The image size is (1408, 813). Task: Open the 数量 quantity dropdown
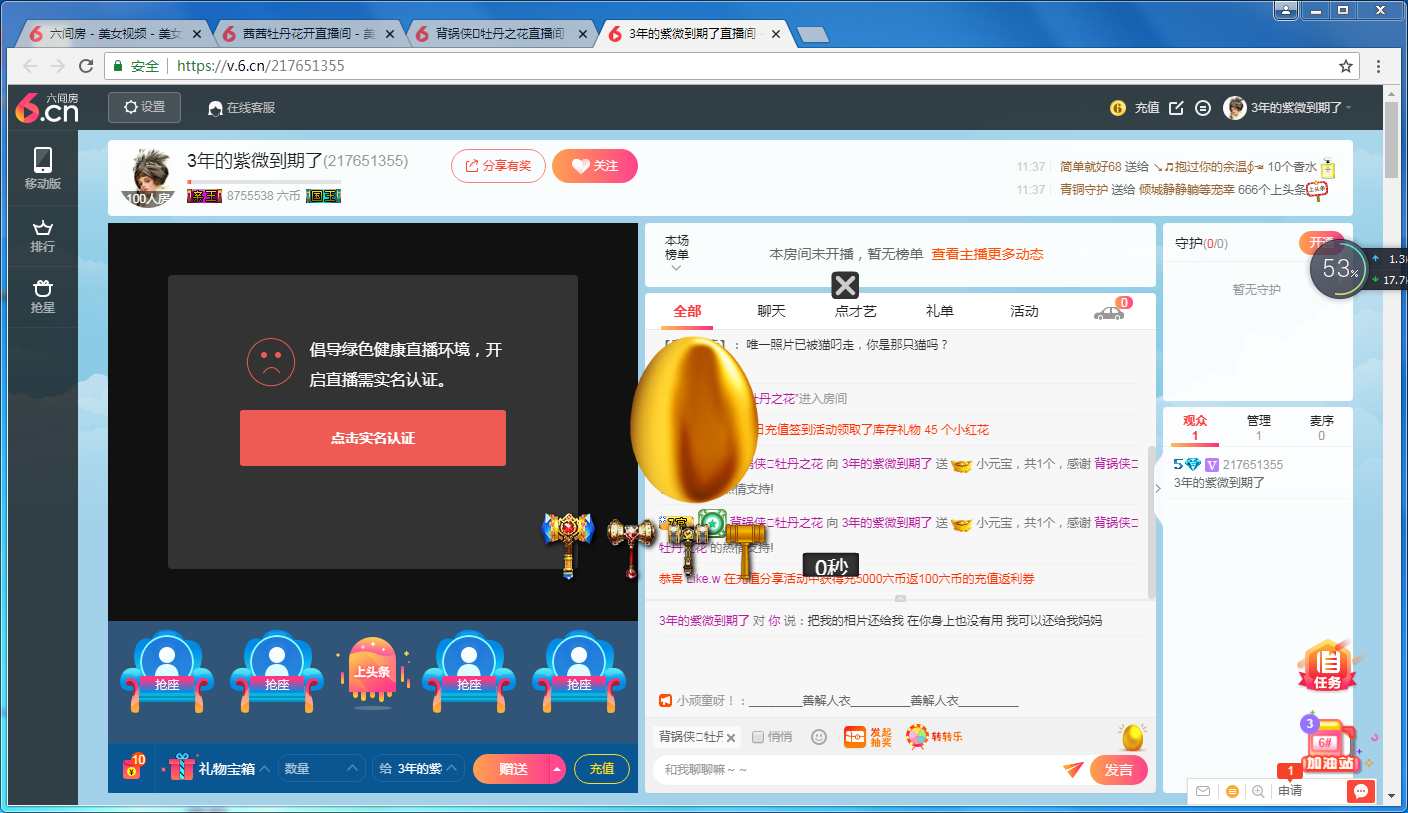click(x=321, y=769)
